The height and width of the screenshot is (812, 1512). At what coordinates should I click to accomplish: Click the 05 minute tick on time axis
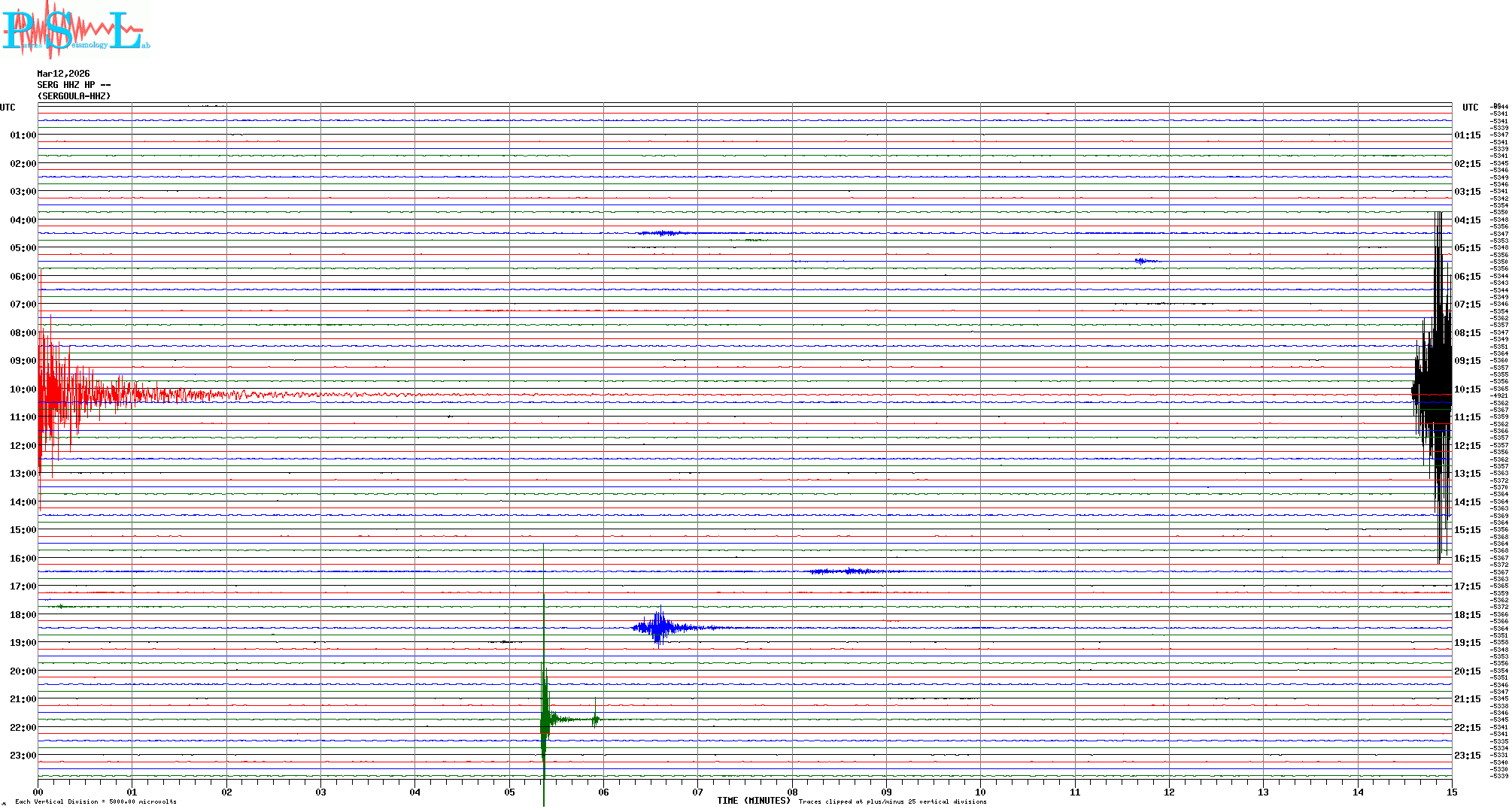509,792
